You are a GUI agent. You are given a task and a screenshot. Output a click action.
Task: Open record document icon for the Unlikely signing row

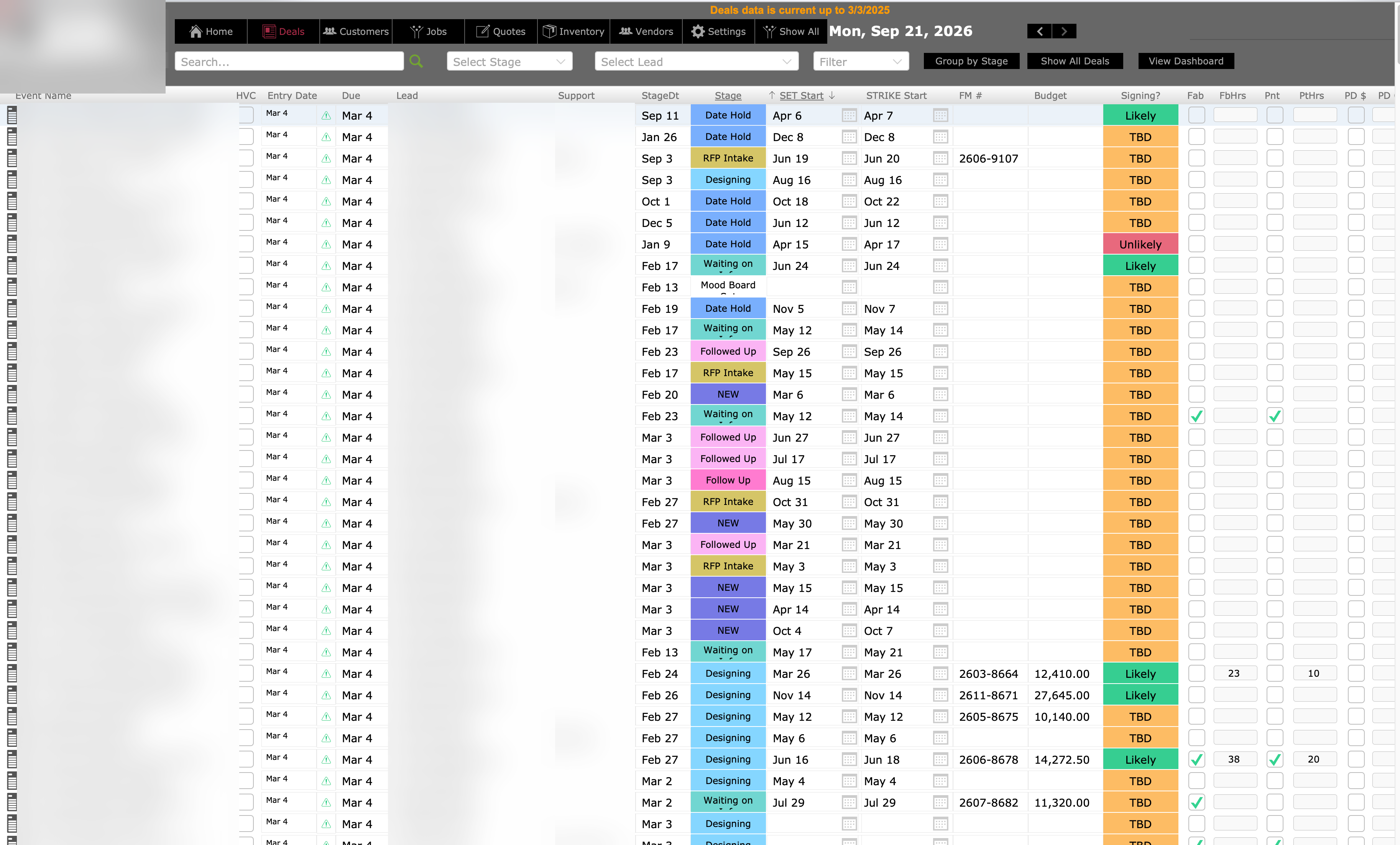coord(12,244)
